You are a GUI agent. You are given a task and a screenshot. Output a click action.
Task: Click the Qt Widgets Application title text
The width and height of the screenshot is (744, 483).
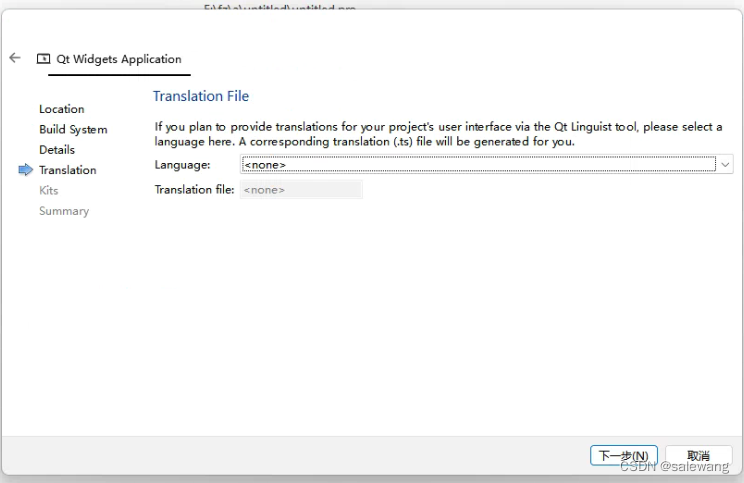[x=119, y=59]
